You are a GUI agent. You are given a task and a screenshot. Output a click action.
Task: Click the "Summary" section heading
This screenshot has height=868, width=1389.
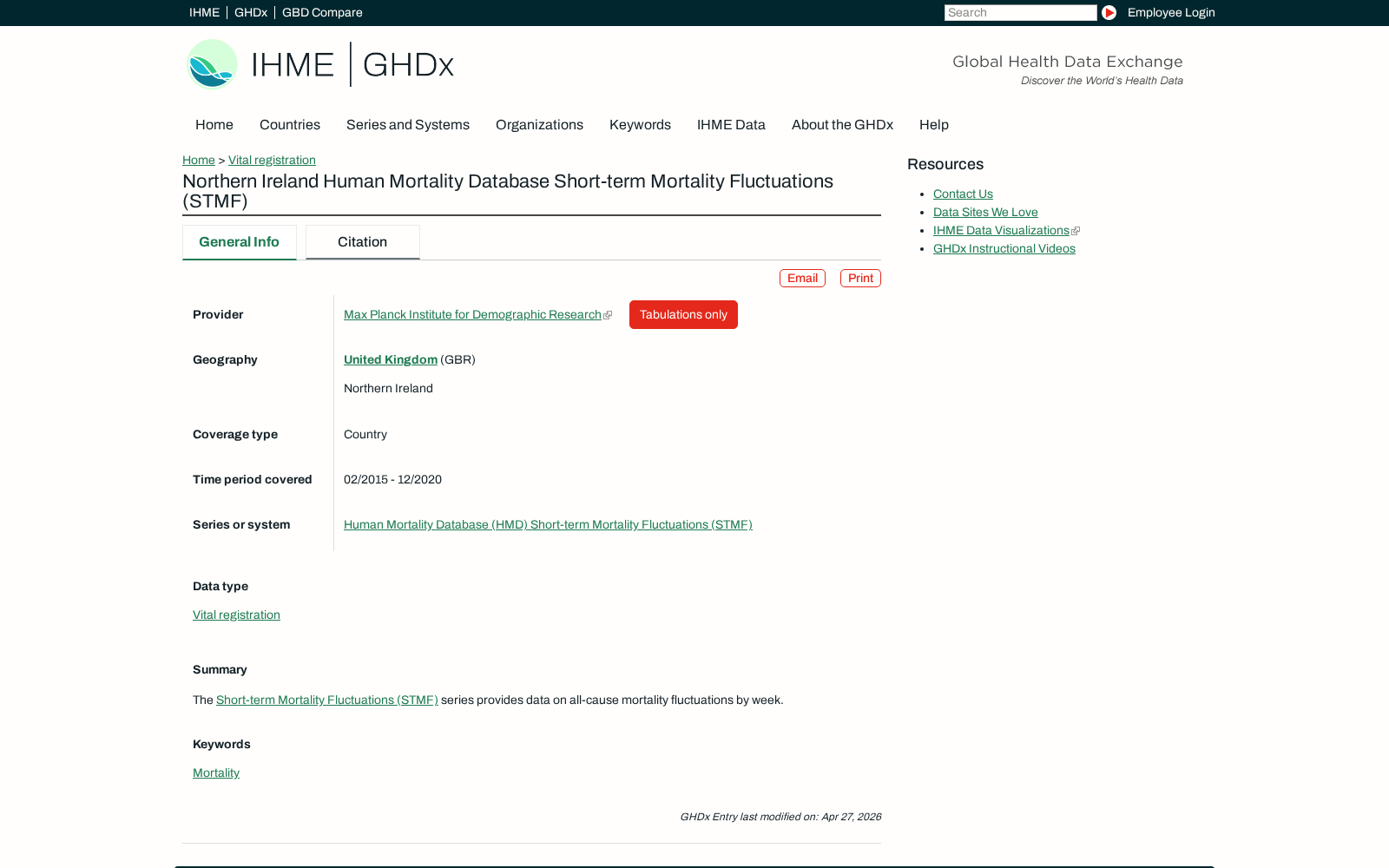(x=220, y=669)
